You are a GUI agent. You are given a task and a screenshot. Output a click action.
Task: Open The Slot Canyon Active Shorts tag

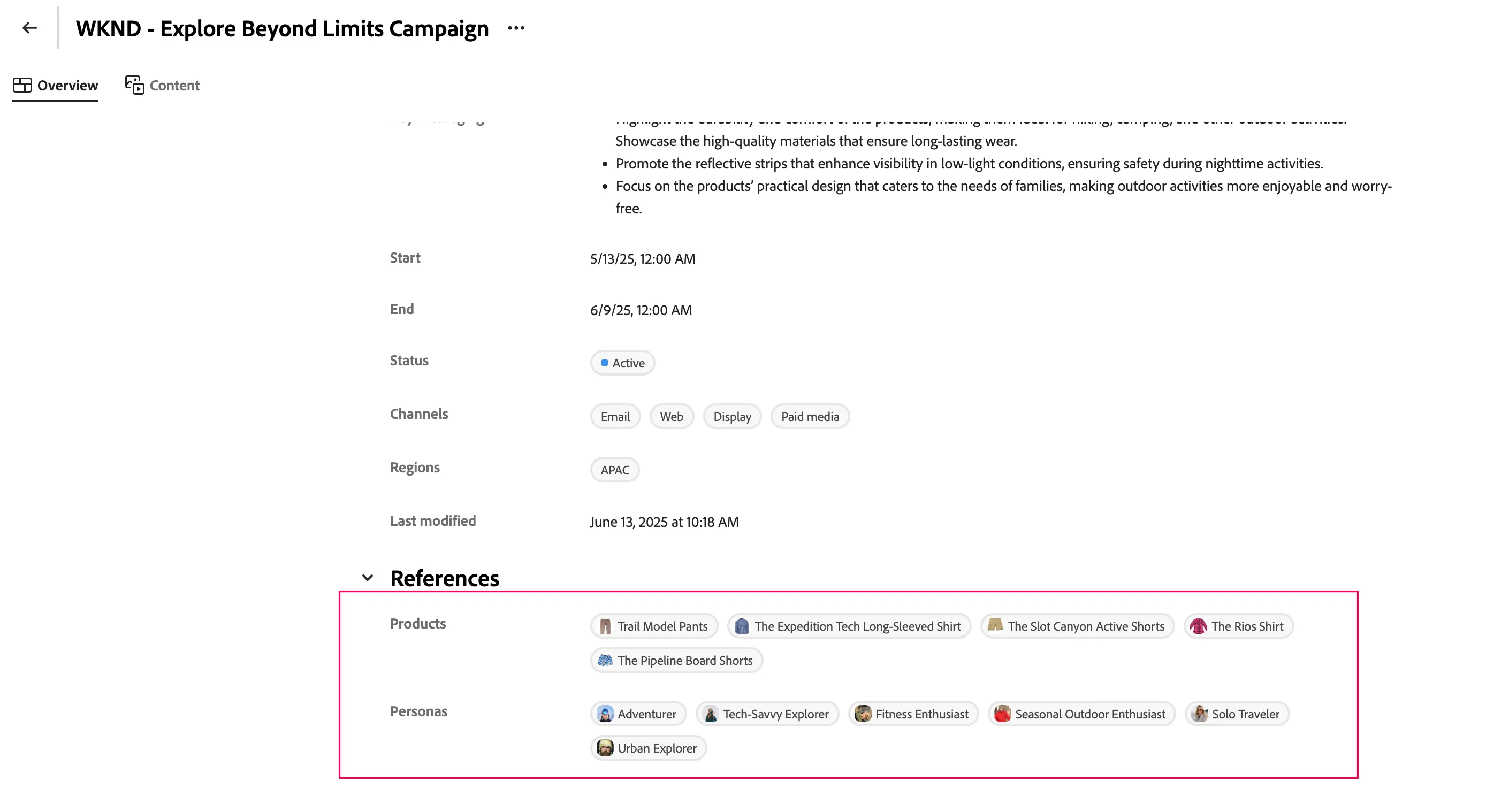coord(1078,626)
